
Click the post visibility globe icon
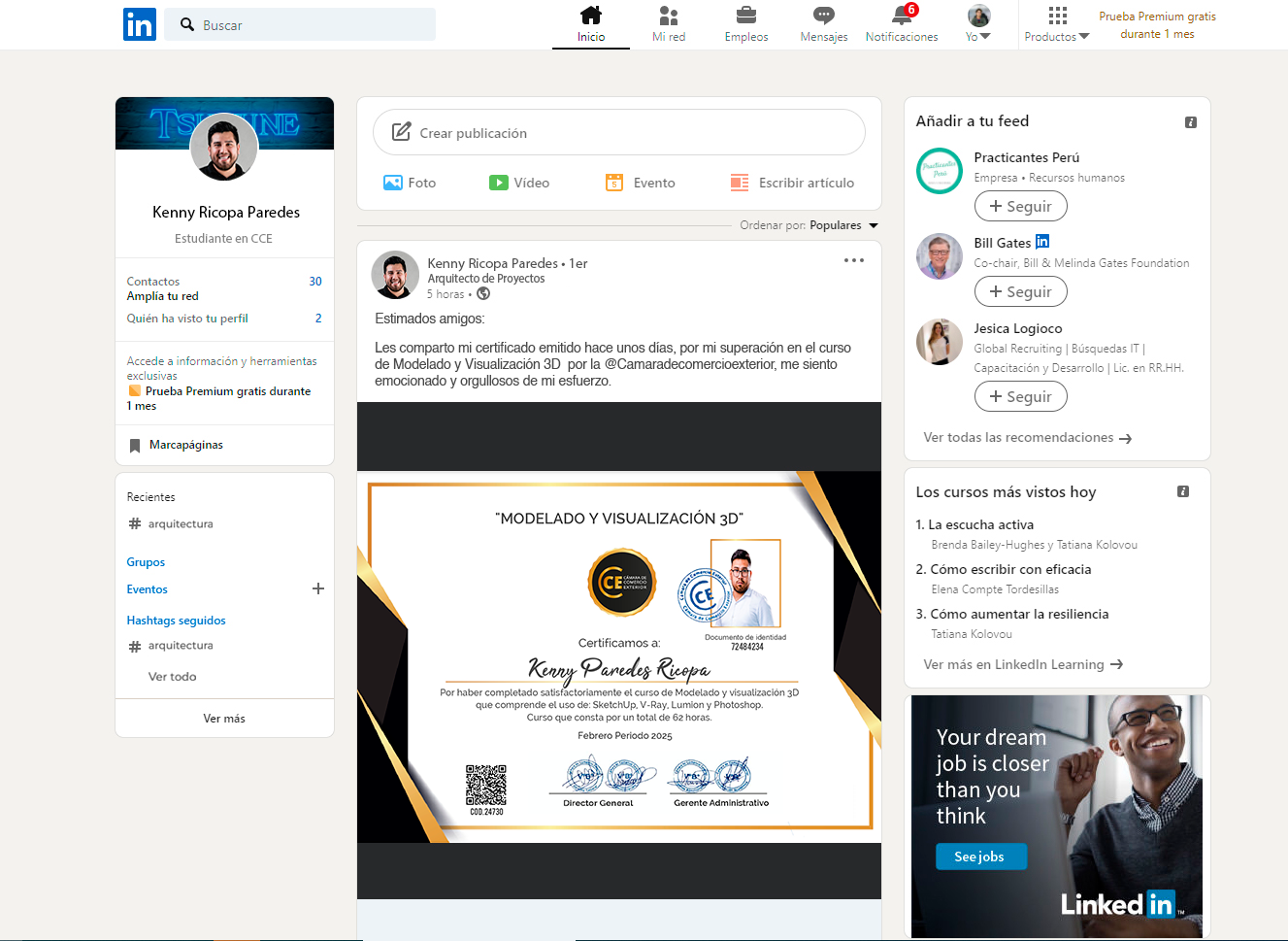tap(483, 294)
